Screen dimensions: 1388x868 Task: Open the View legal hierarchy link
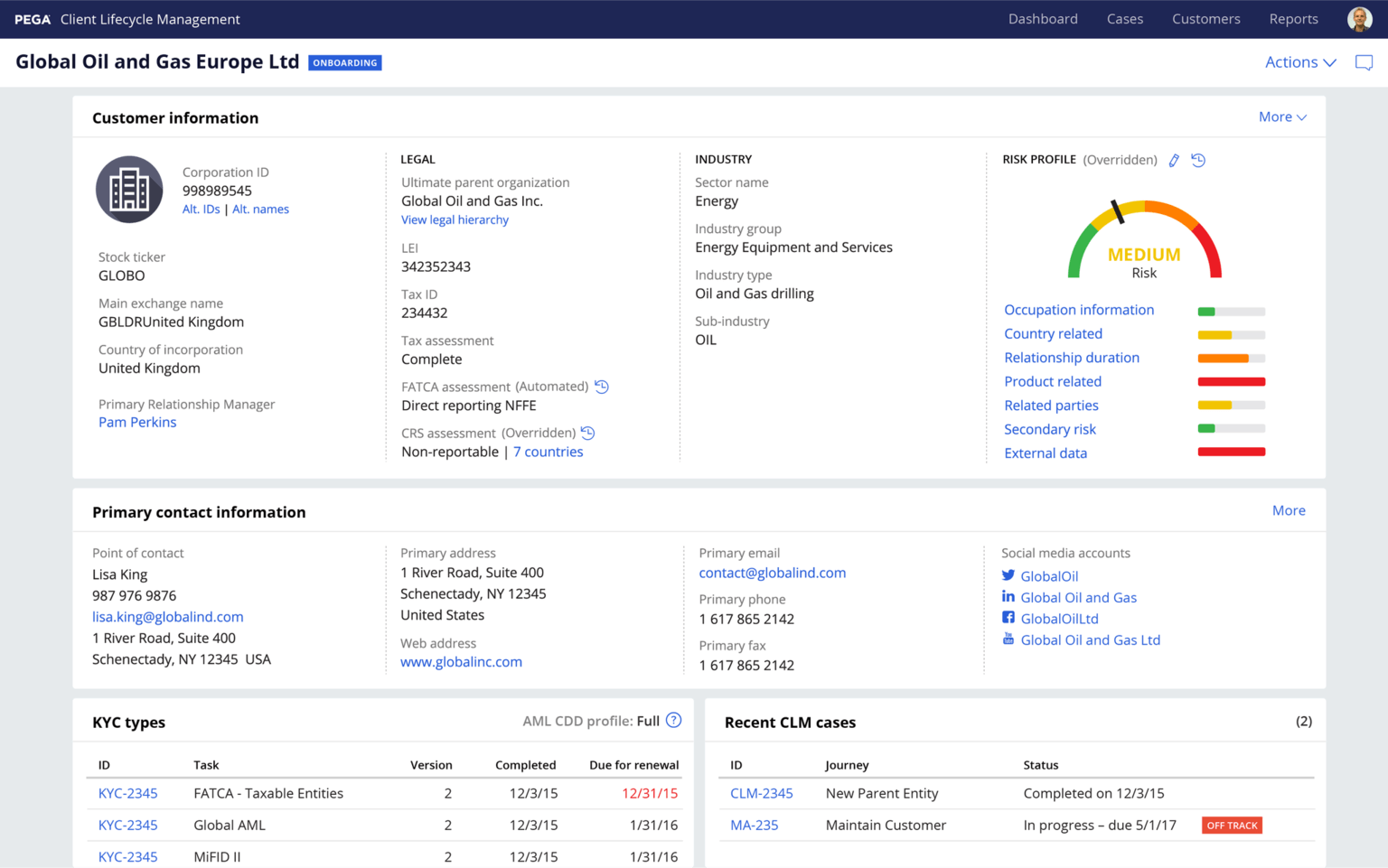click(x=455, y=219)
